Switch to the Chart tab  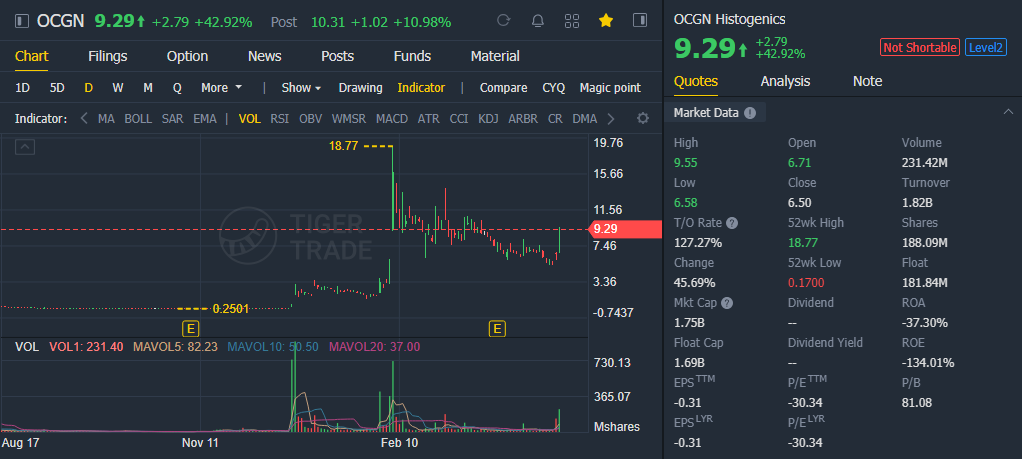coord(32,56)
